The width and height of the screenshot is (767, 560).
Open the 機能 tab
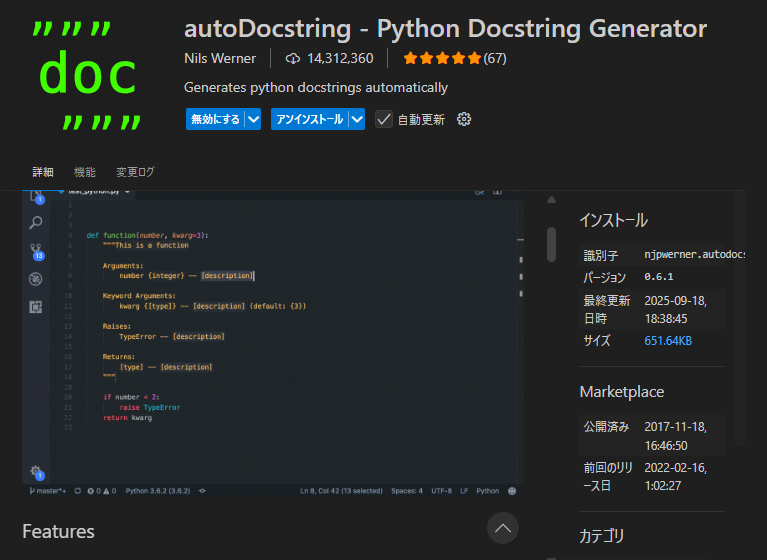(x=85, y=172)
